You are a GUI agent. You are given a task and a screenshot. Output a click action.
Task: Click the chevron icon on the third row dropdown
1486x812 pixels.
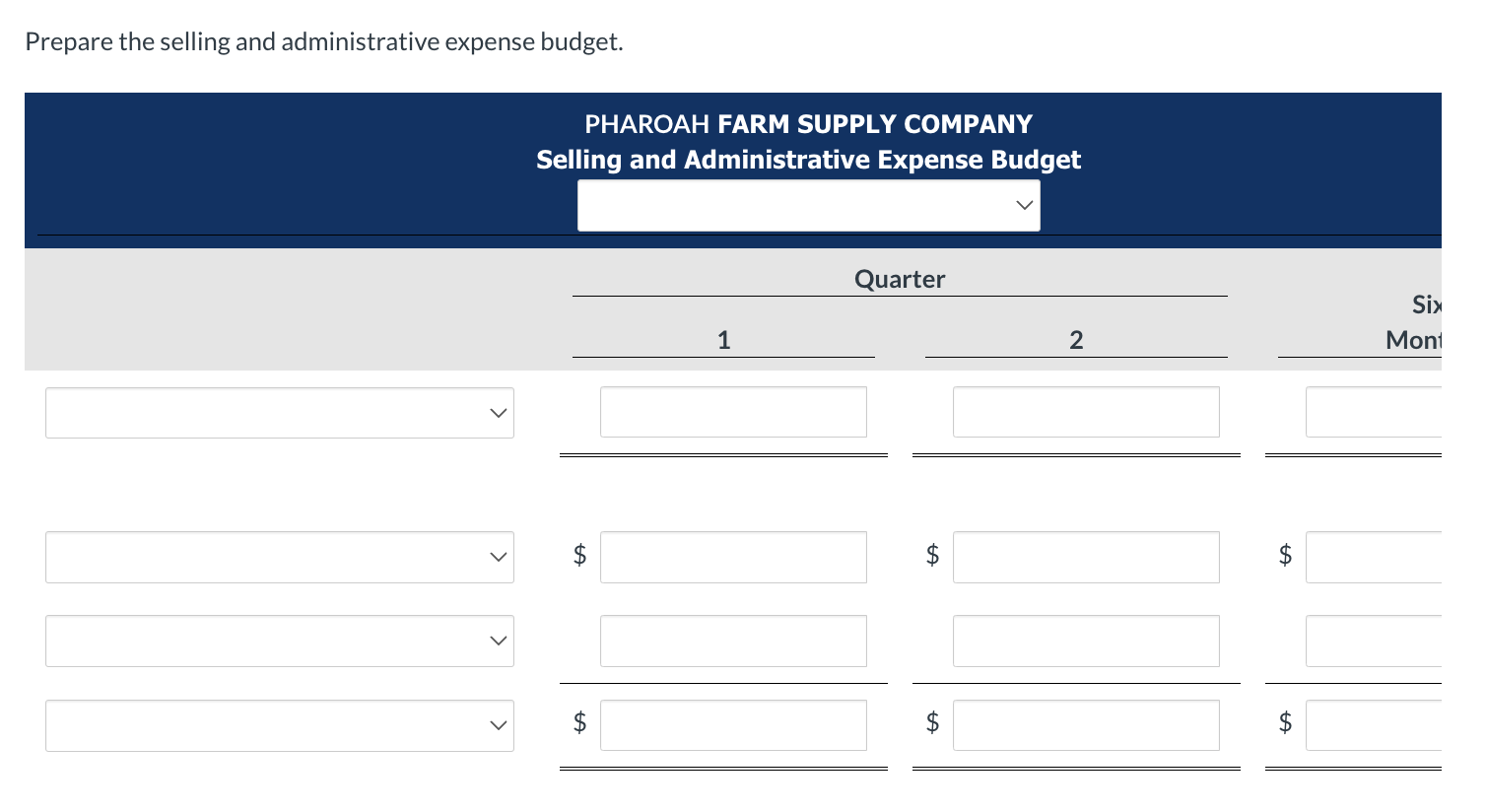point(498,641)
